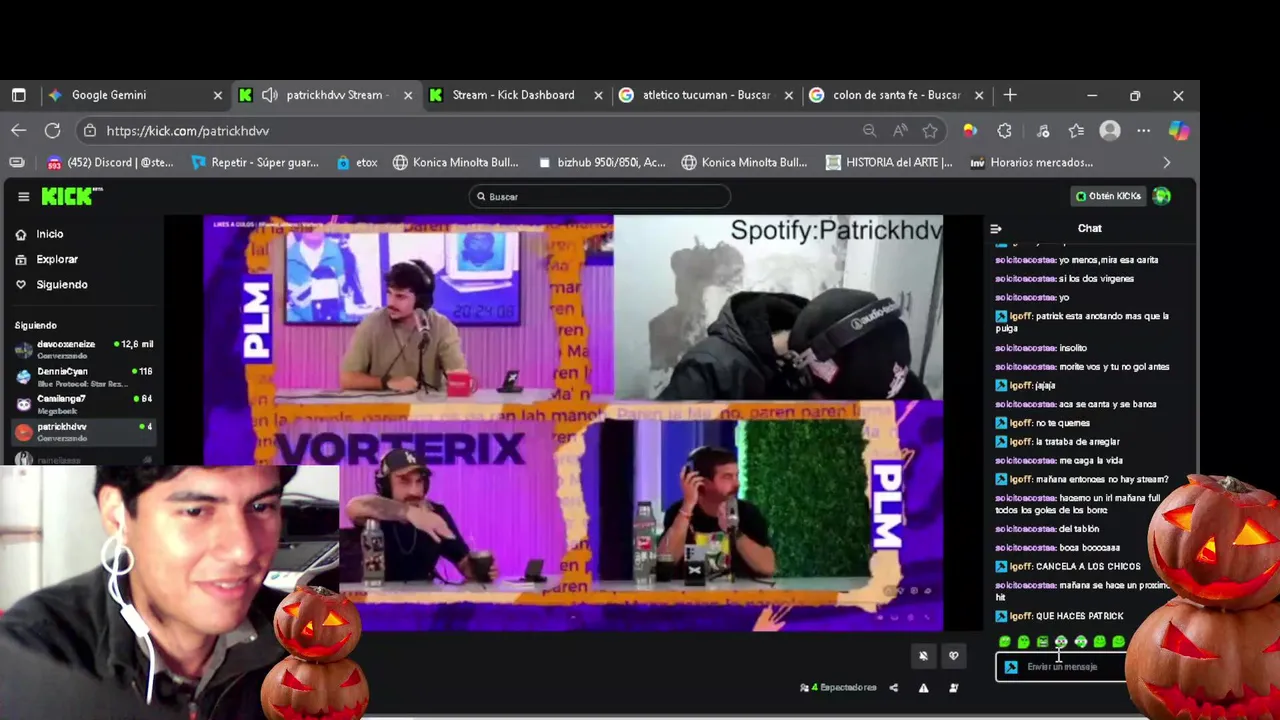
Task: Reload the current page
Action: point(53,130)
